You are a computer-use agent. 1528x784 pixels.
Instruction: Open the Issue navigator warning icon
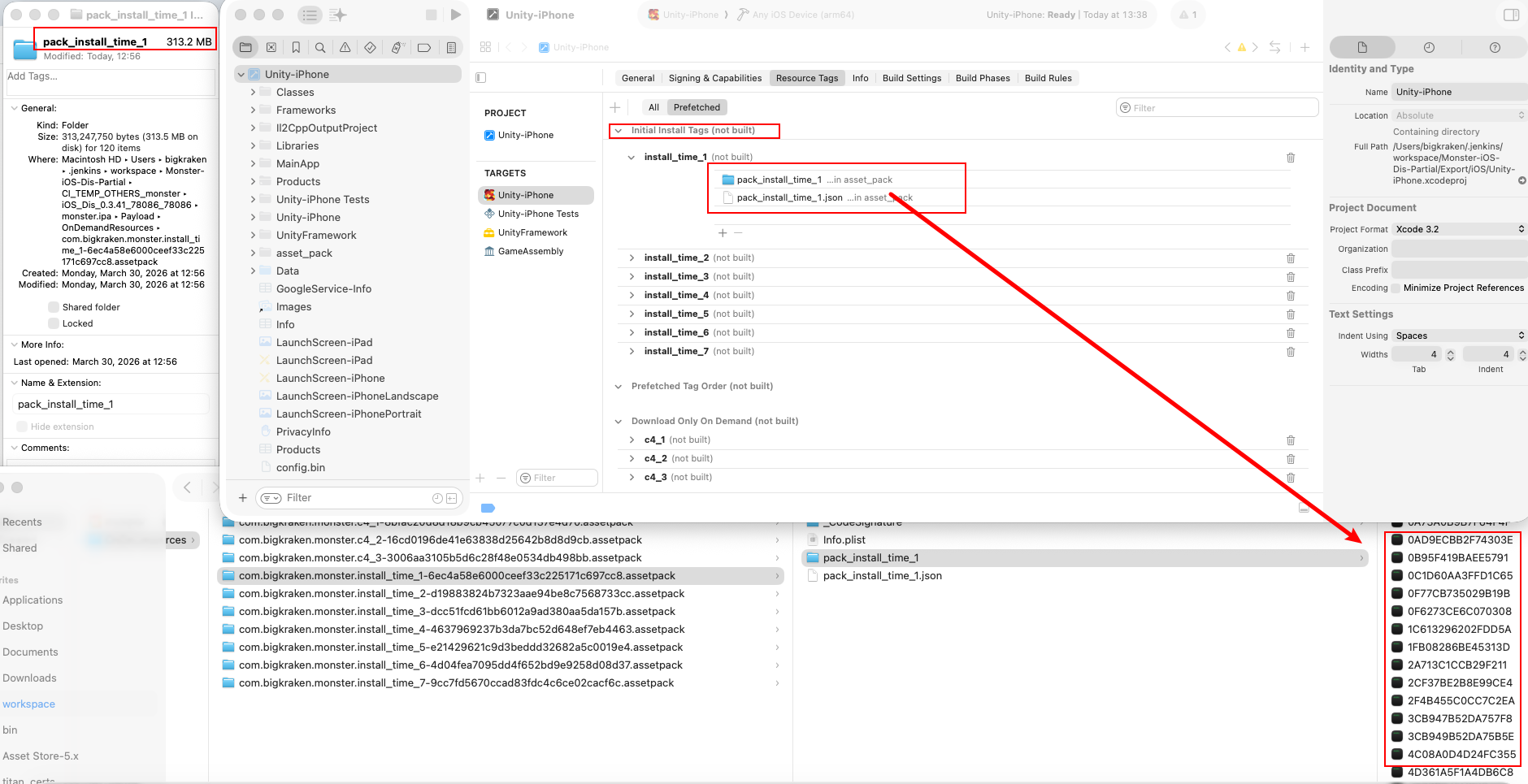tap(345, 48)
